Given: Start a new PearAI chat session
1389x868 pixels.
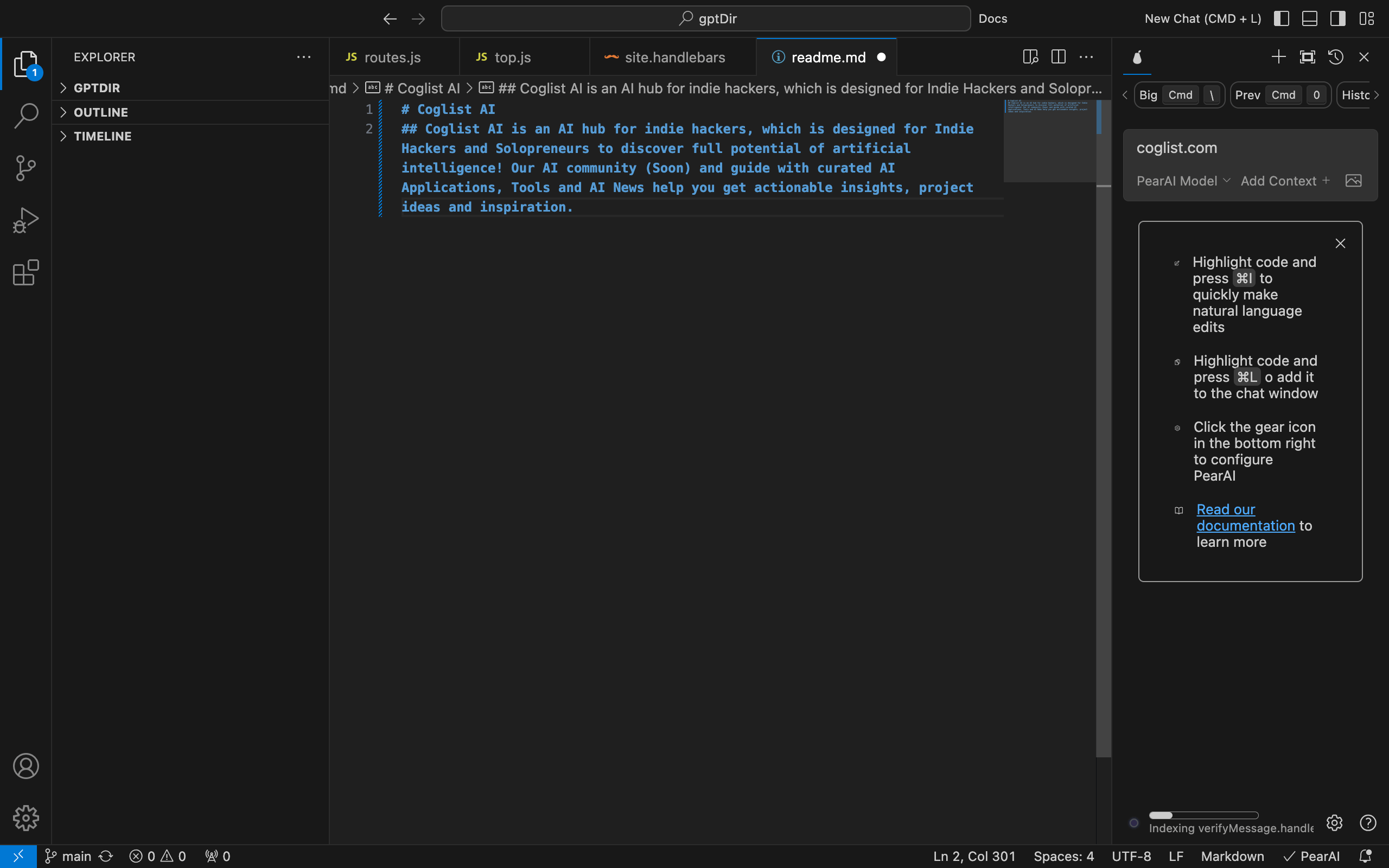Looking at the screenshot, I should 1278,57.
